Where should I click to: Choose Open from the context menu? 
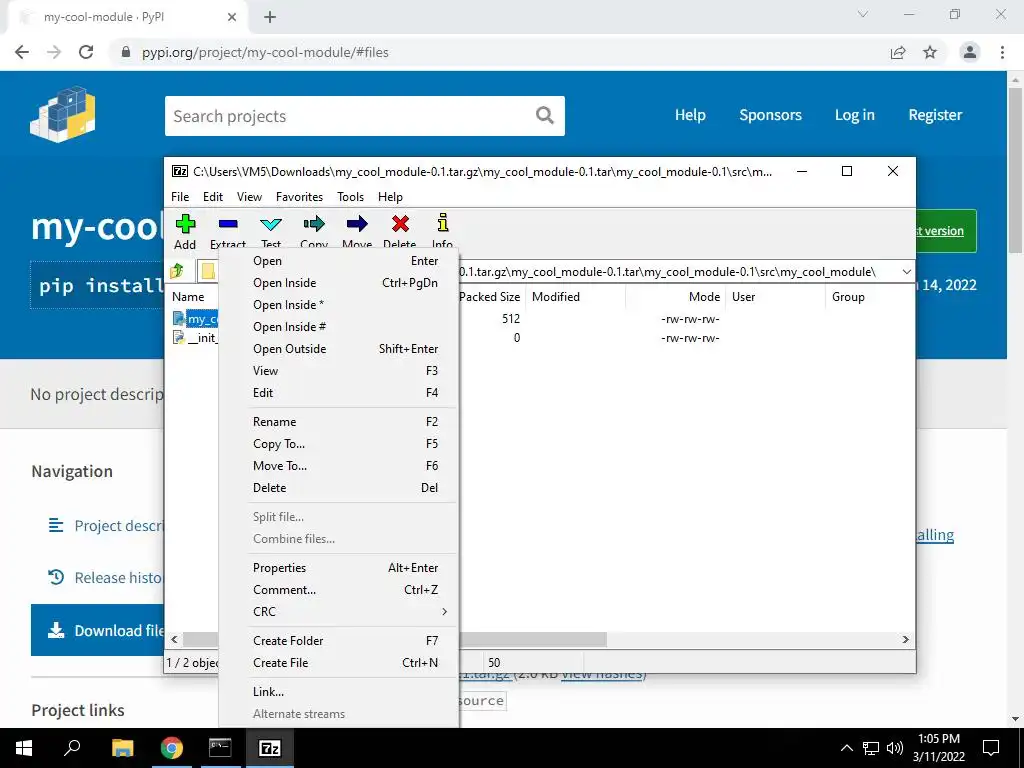point(339,261)
